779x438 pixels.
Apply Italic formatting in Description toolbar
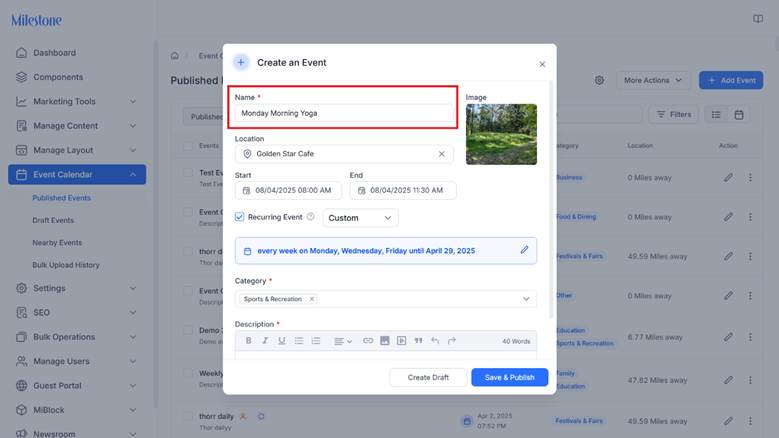(265, 341)
